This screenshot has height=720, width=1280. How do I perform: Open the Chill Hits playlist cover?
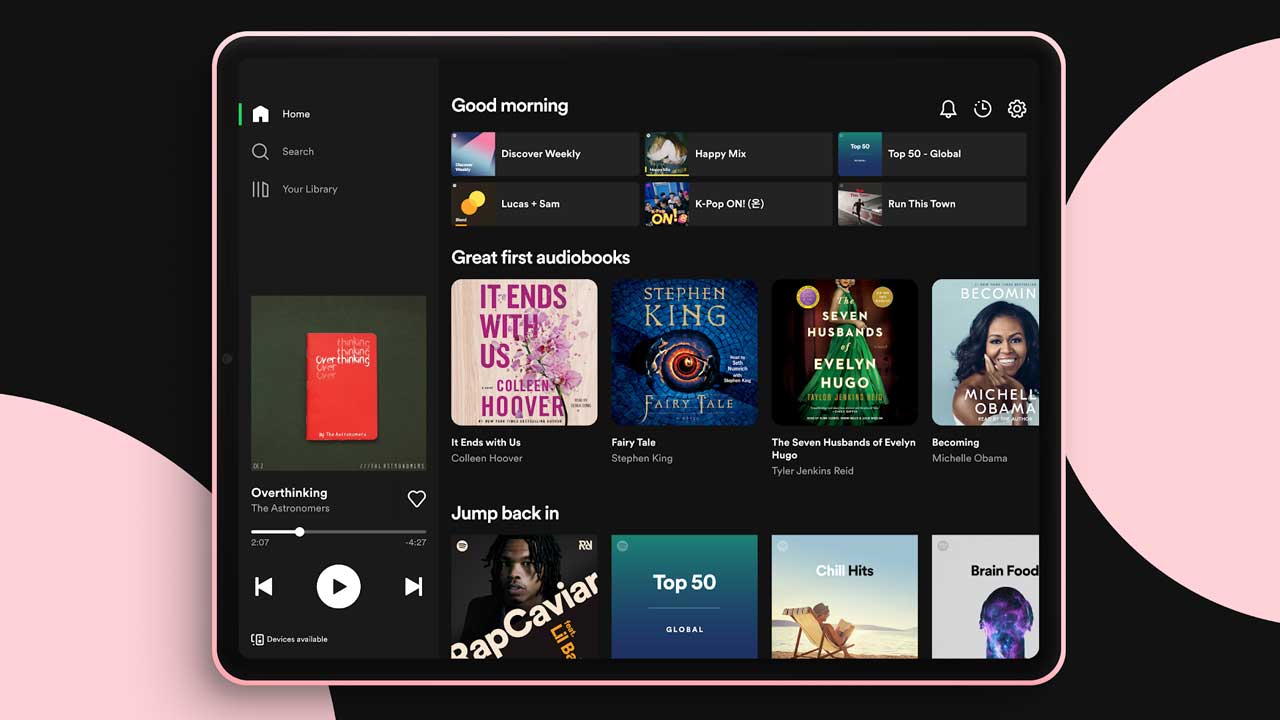pyautogui.click(x=845, y=597)
